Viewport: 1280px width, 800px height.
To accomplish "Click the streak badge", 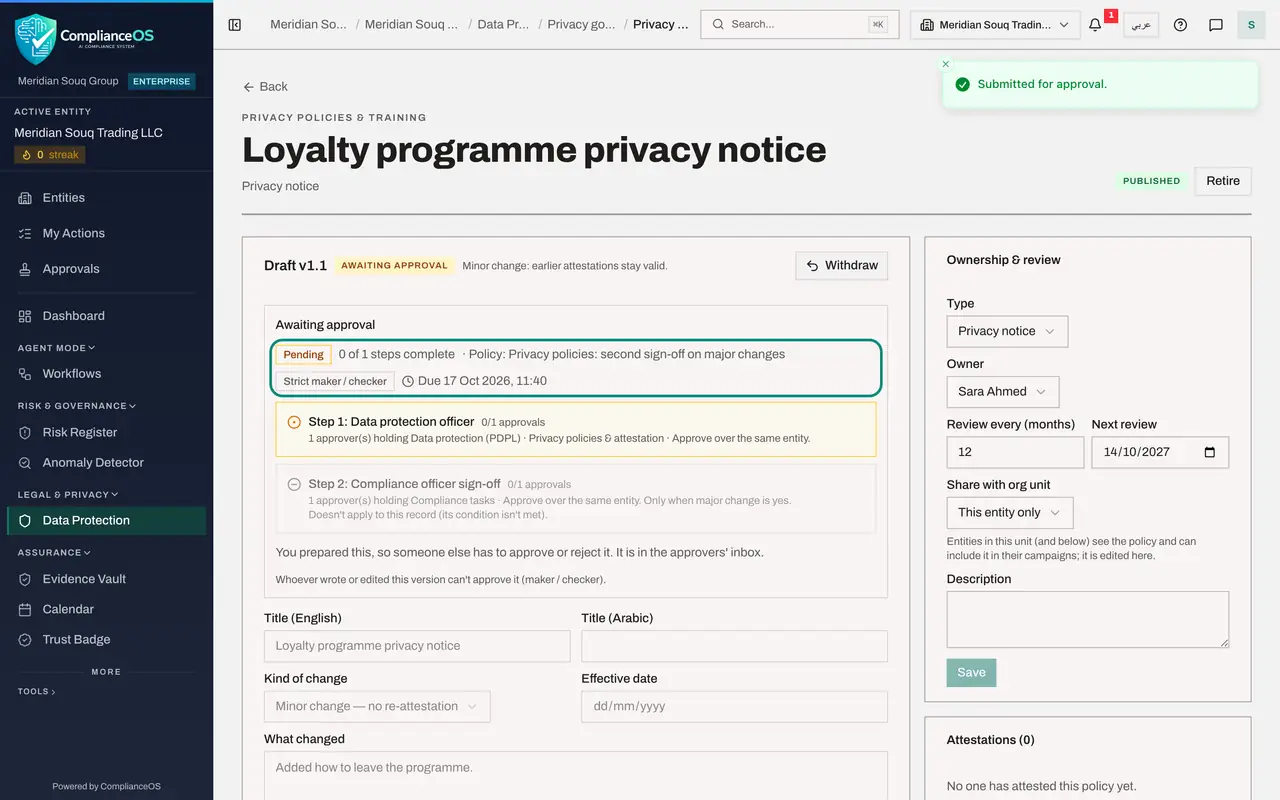I will coord(50,155).
